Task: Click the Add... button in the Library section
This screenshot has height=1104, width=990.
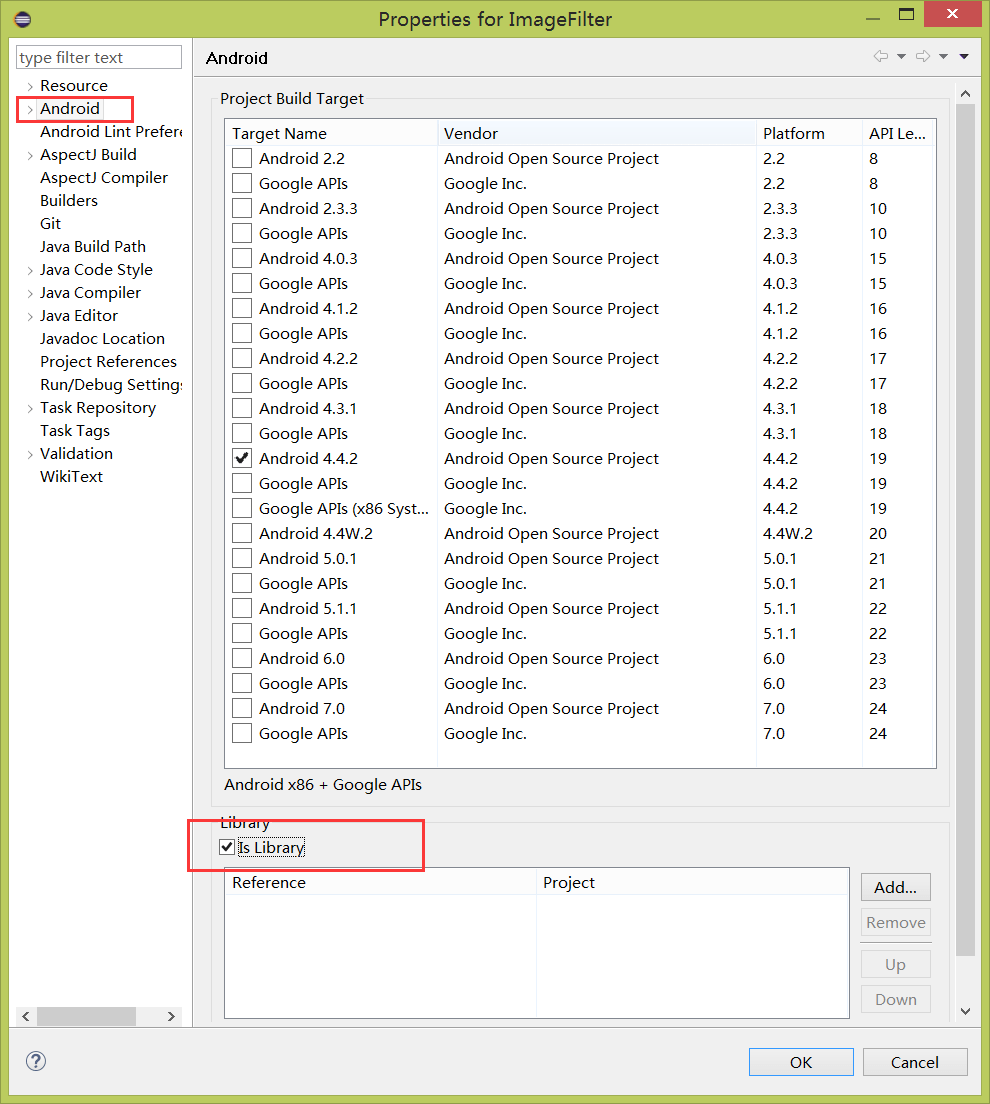Action: click(x=895, y=887)
